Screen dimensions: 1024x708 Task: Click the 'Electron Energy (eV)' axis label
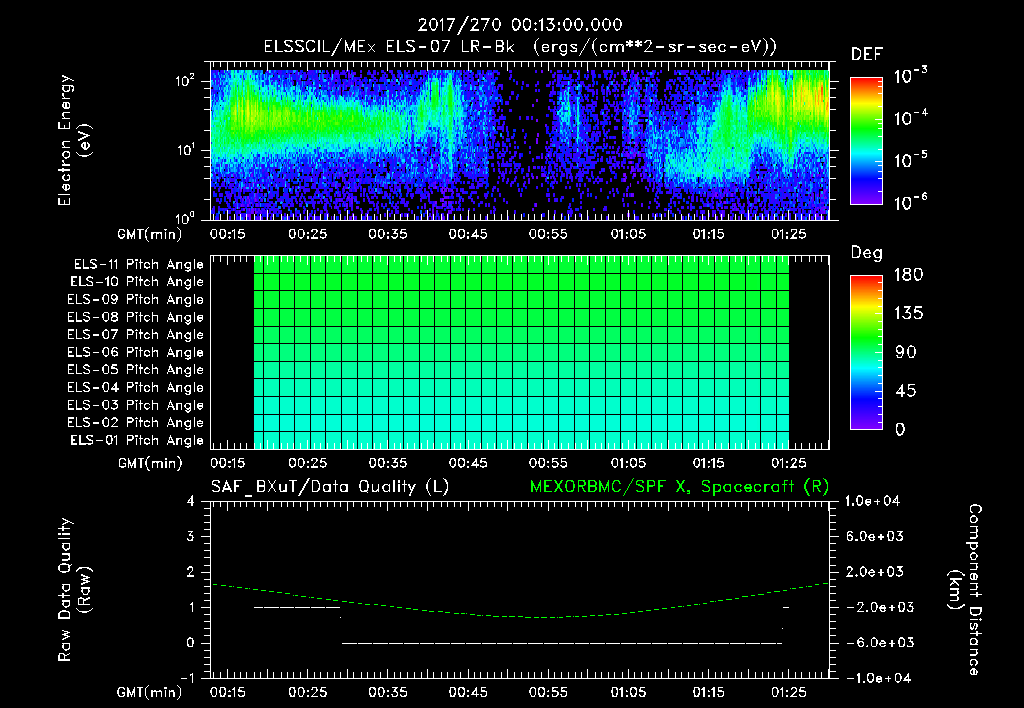pos(74,140)
